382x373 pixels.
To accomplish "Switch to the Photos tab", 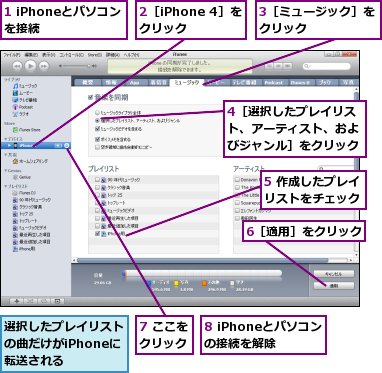I will (349, 82).
